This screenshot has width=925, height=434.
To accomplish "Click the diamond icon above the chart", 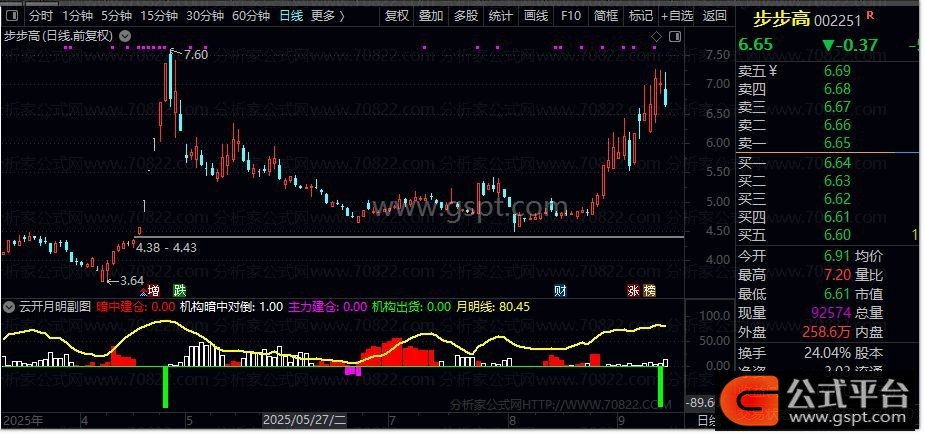I will coord(655,37).
